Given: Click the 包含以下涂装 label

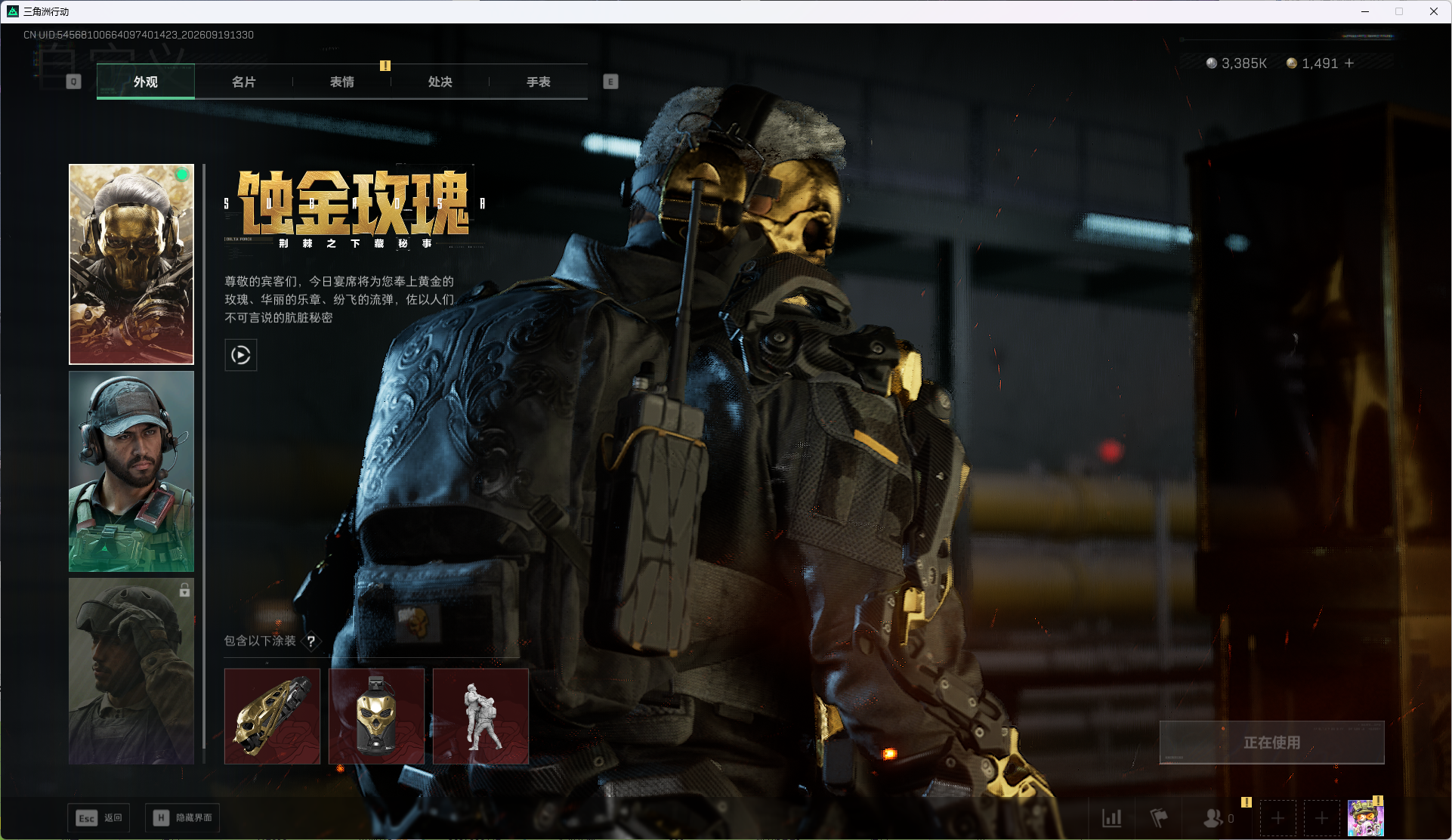Looking at the screenshot, I should pyautogui.click(x=260, y=641).
